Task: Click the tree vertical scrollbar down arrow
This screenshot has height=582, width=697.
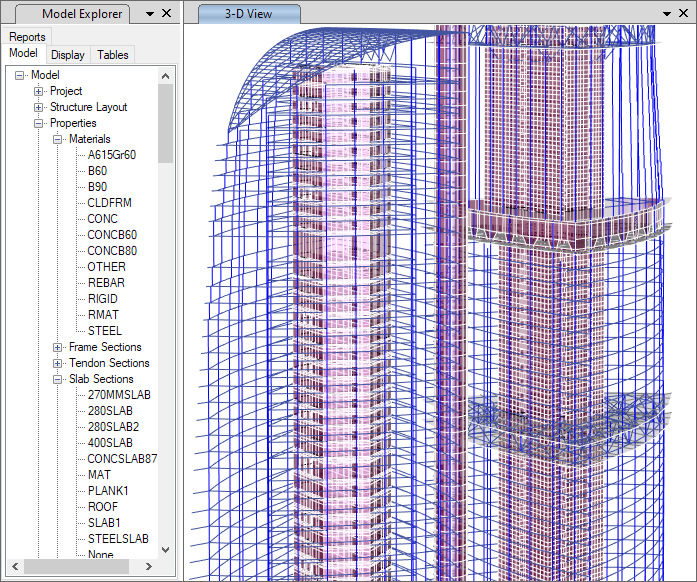Action: coord(165,552)
